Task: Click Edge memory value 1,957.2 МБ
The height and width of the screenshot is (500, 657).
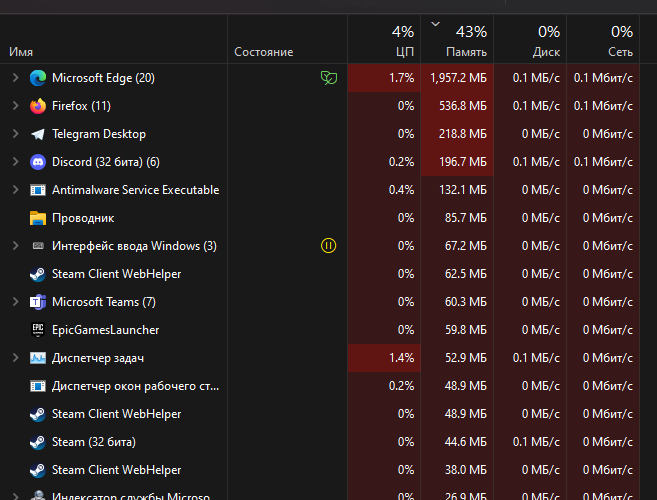Action: coord(458,78)
